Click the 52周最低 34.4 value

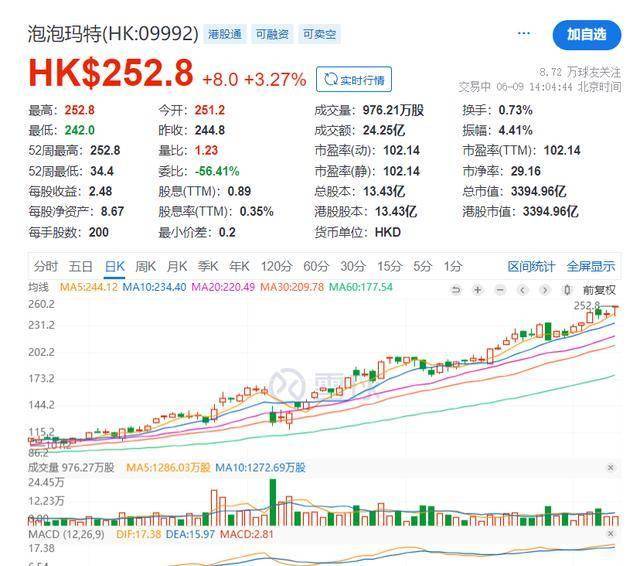pyautogui.click(x=102, y=171)
